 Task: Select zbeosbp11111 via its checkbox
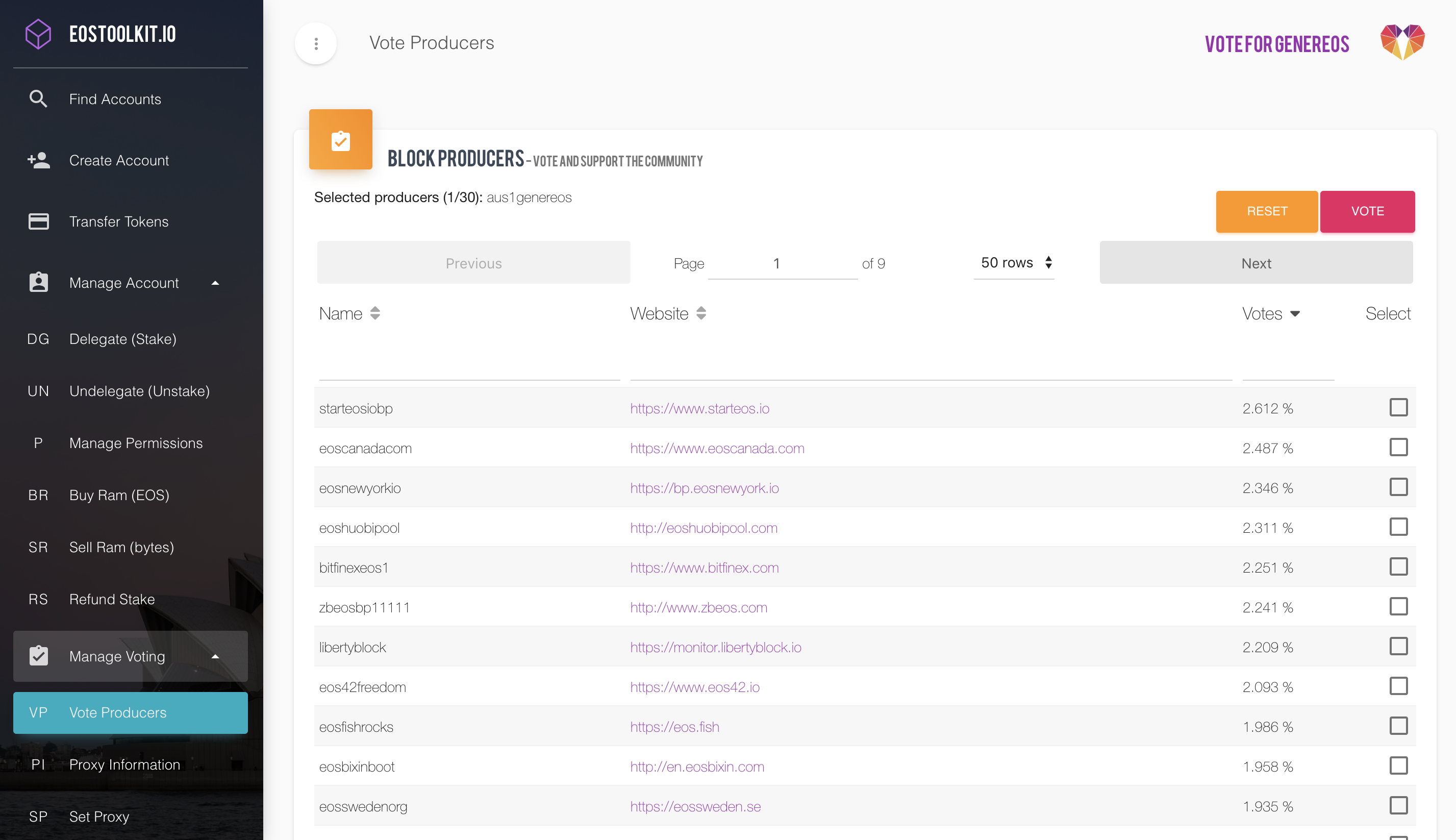tap(1398, 606)
